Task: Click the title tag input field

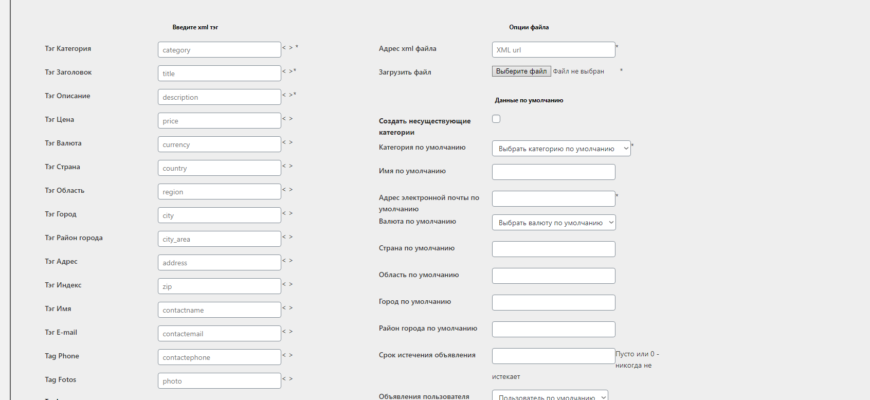Action: coord(219,73)
